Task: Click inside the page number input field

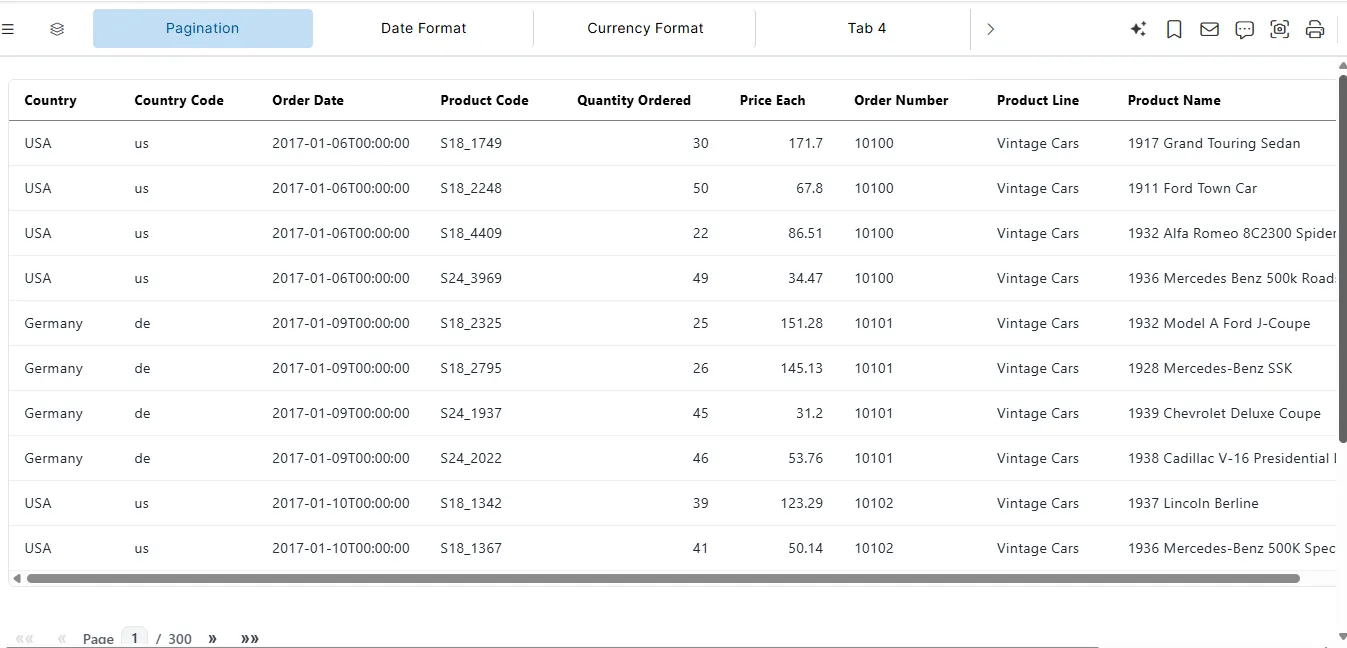Action: (x=134, y=637)
